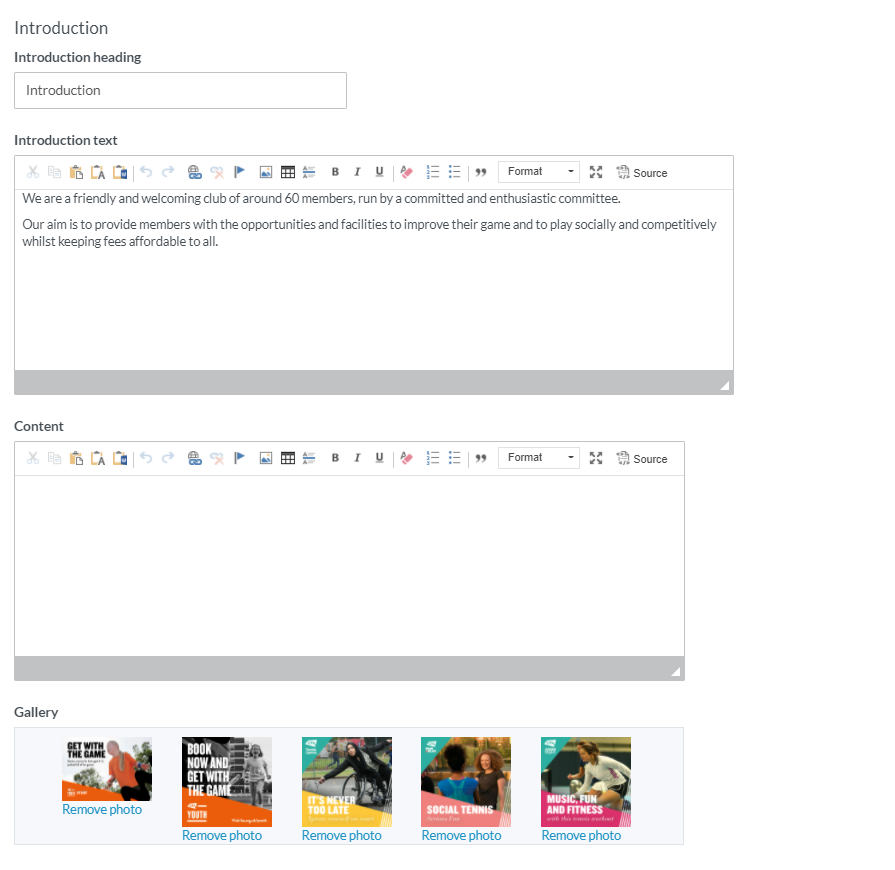This screenshot has width=895, height=870.
Task: Remove the 'Social Tennis' gallery photo
Action: (x=461, y=836)
